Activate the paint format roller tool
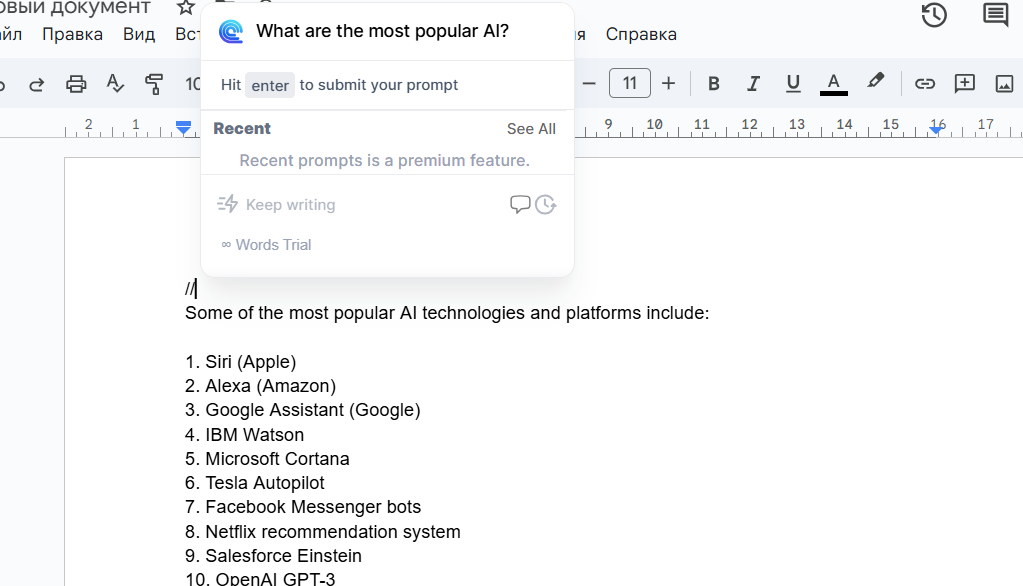 (154, 84)
